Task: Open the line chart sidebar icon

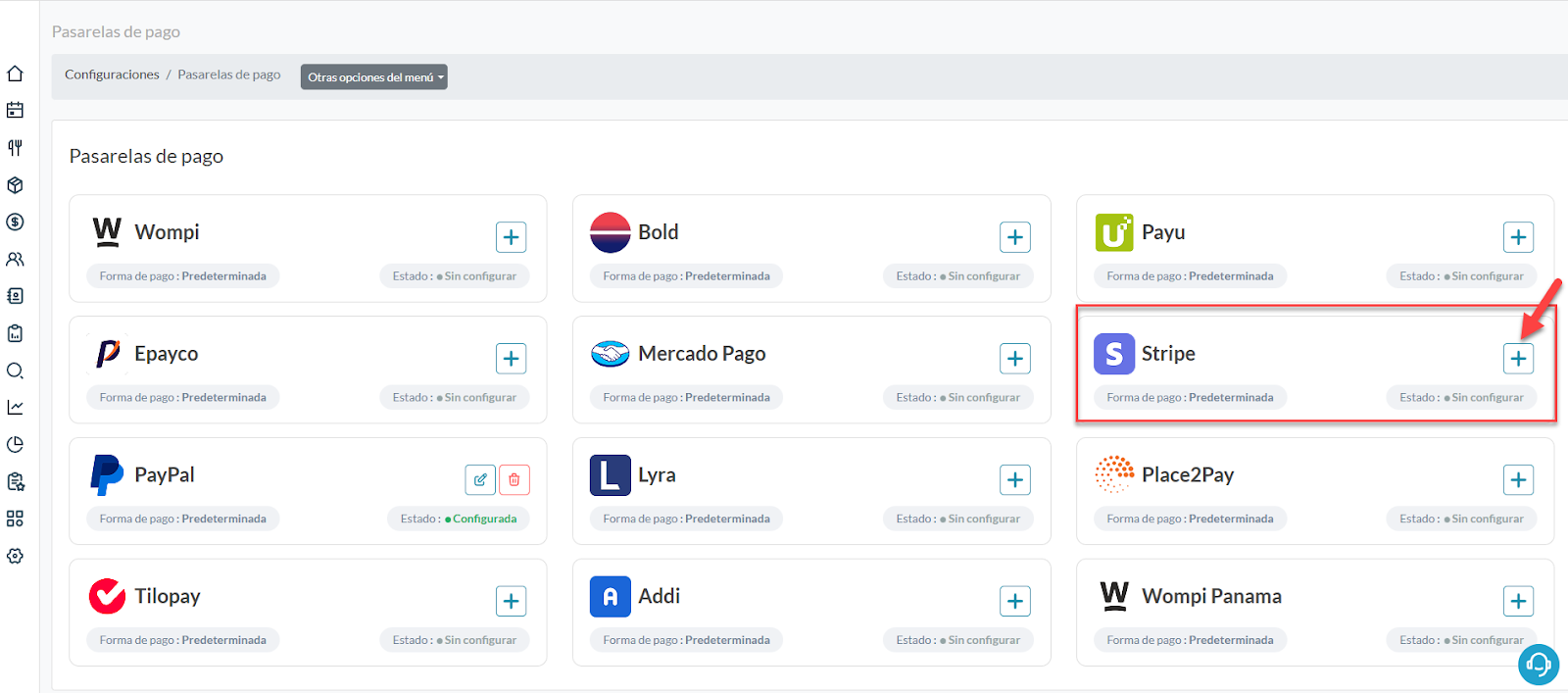Action: [15, 408]
